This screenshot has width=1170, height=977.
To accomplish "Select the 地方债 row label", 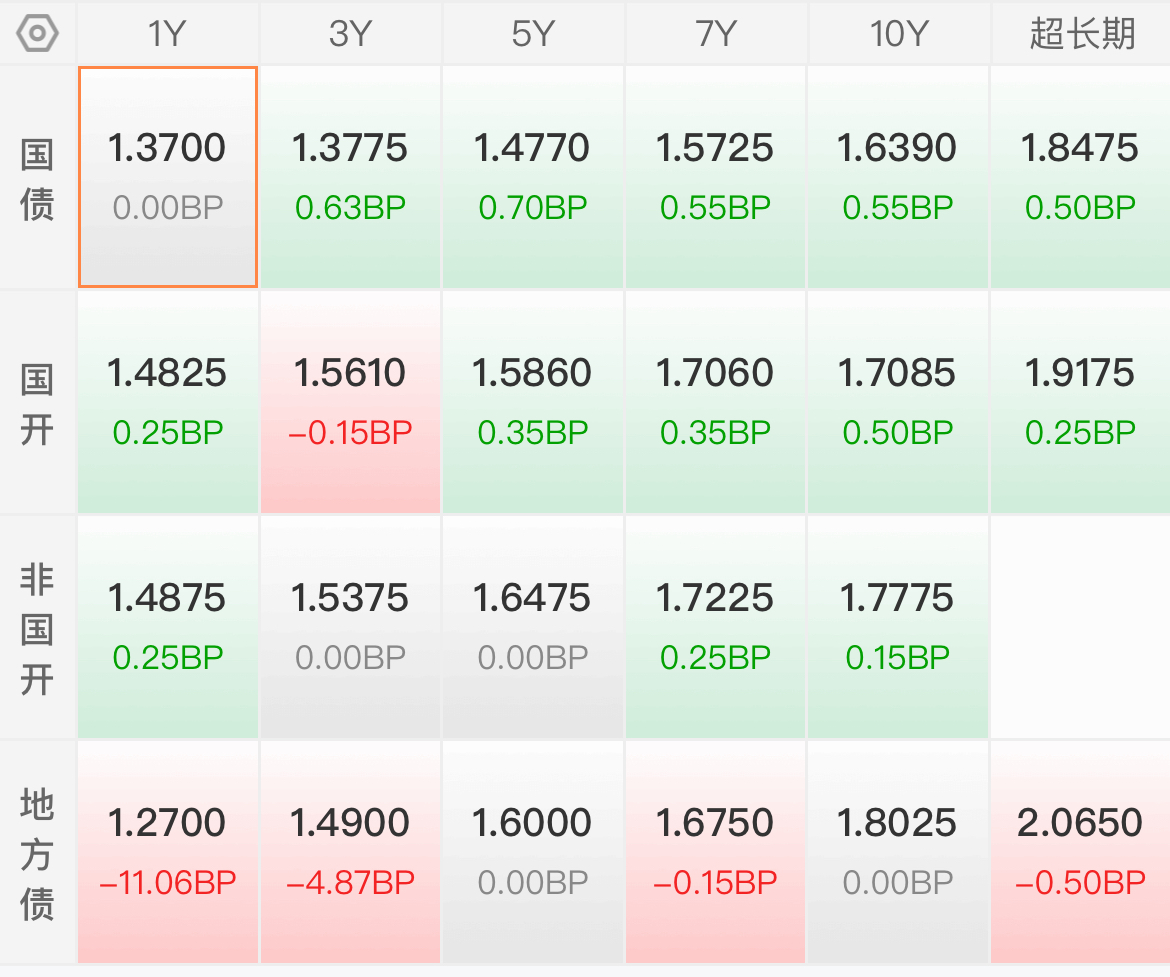I will [37, 854].
